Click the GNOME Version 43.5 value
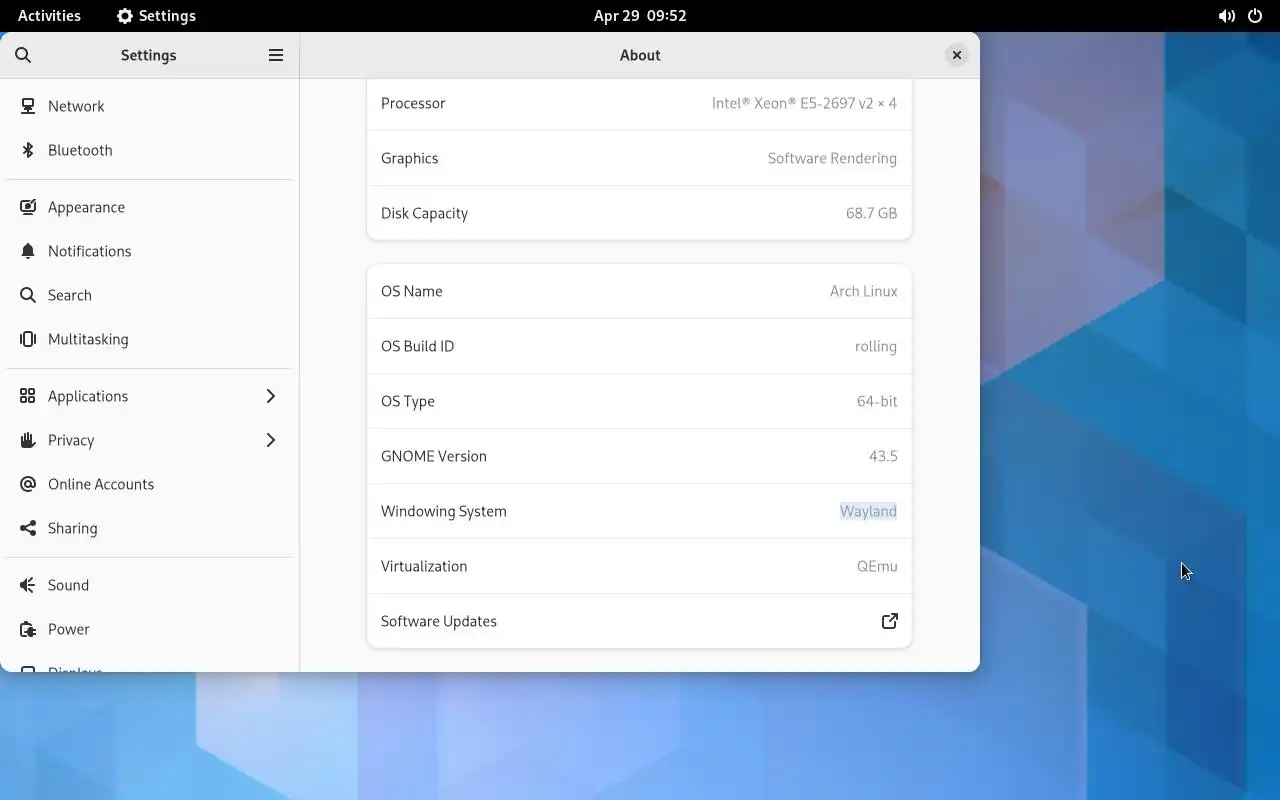Screen dimensions: 1280x800 [883, 456]
